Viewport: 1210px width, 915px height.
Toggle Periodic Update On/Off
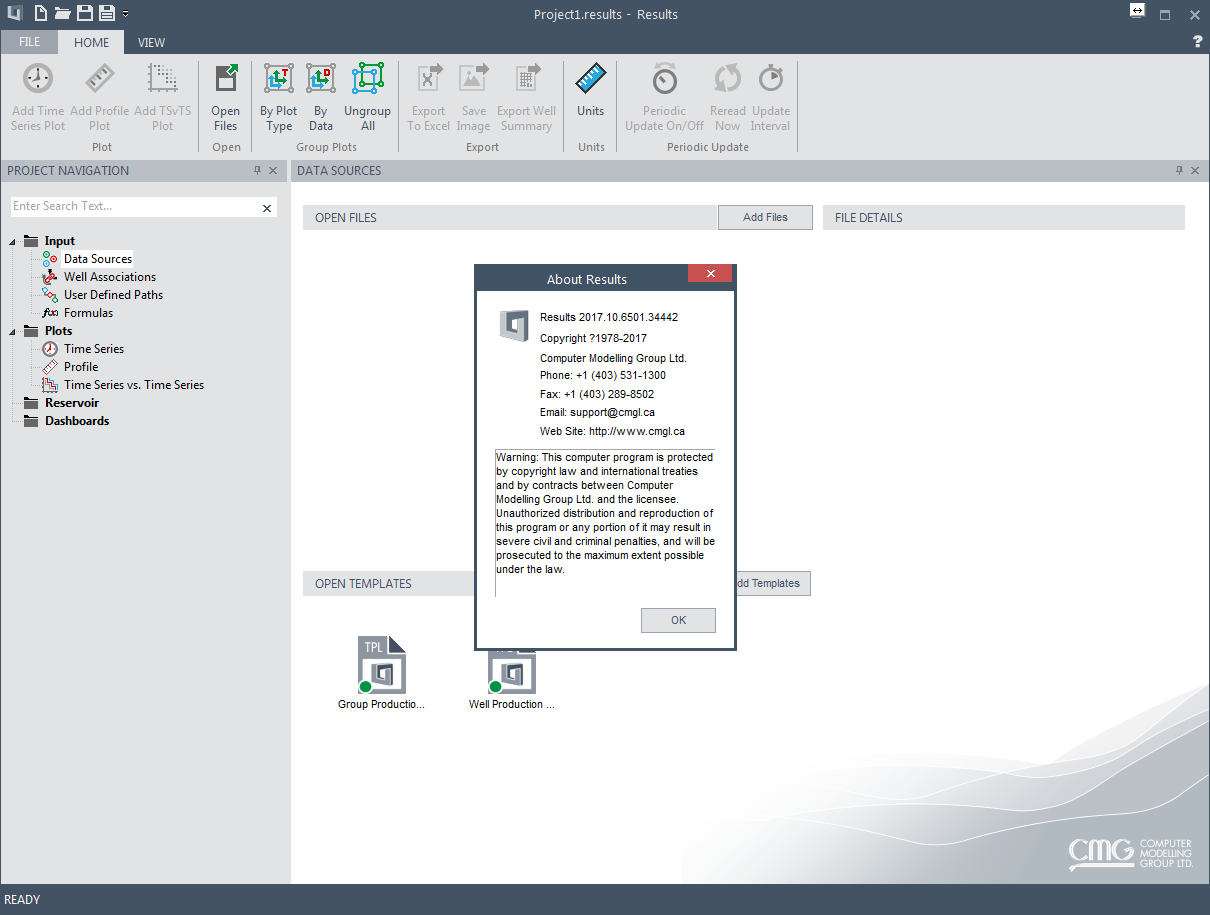664,78
